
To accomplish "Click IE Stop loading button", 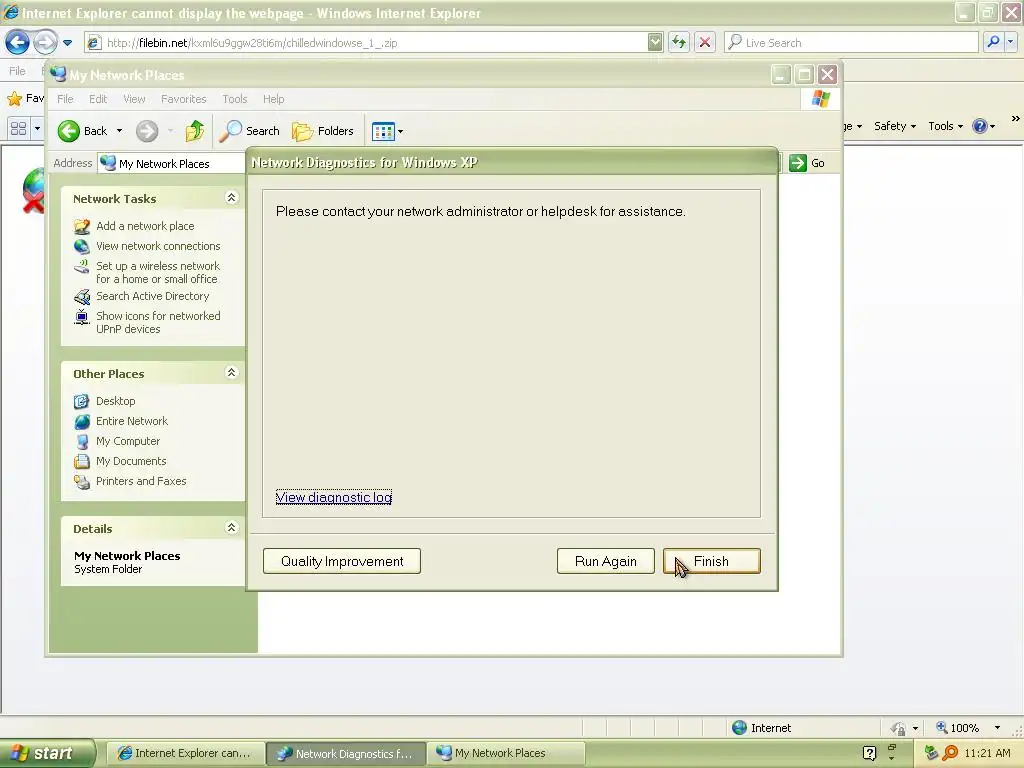I will (705, 42).
